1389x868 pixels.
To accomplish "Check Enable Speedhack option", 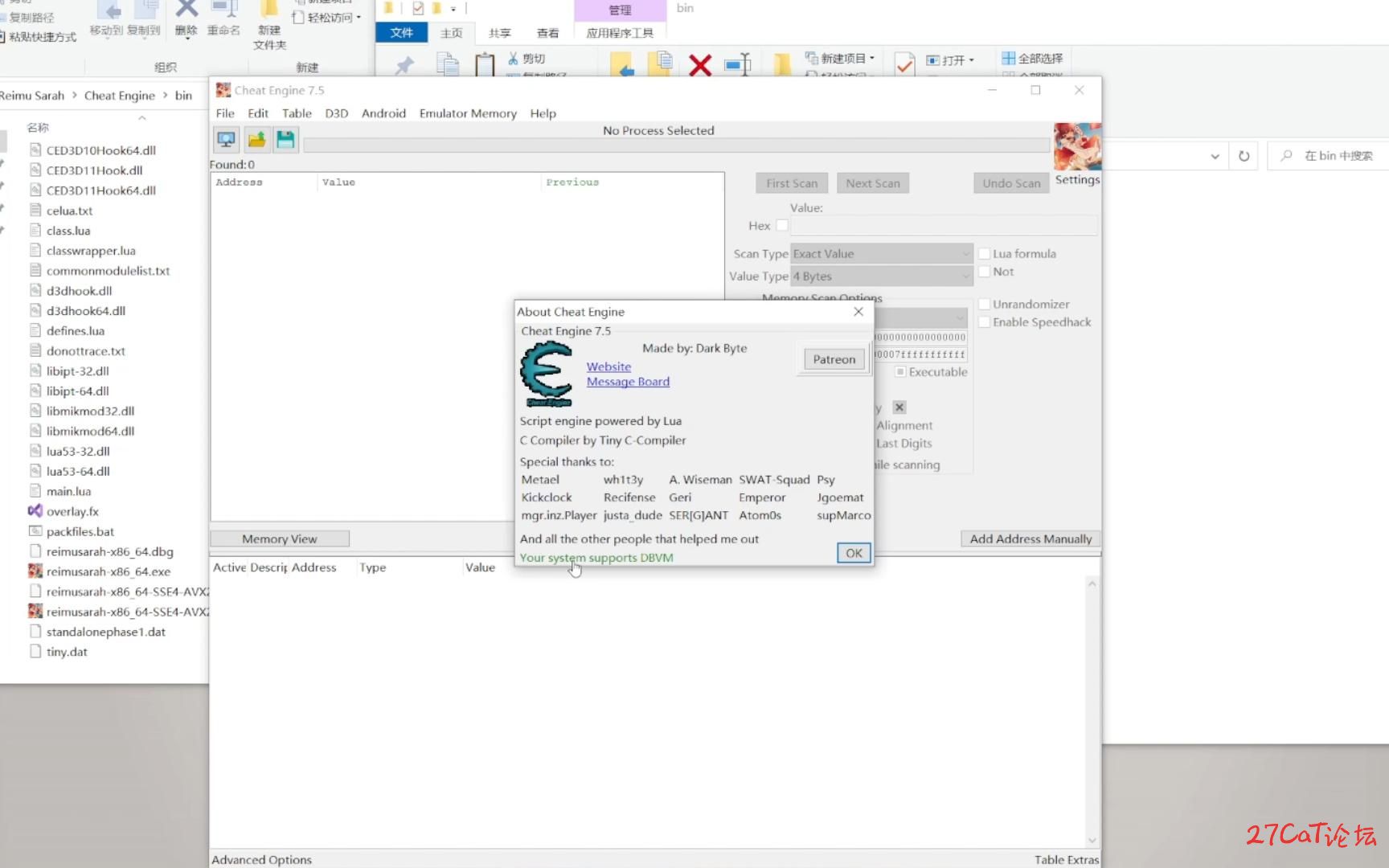I will point(984,322).
